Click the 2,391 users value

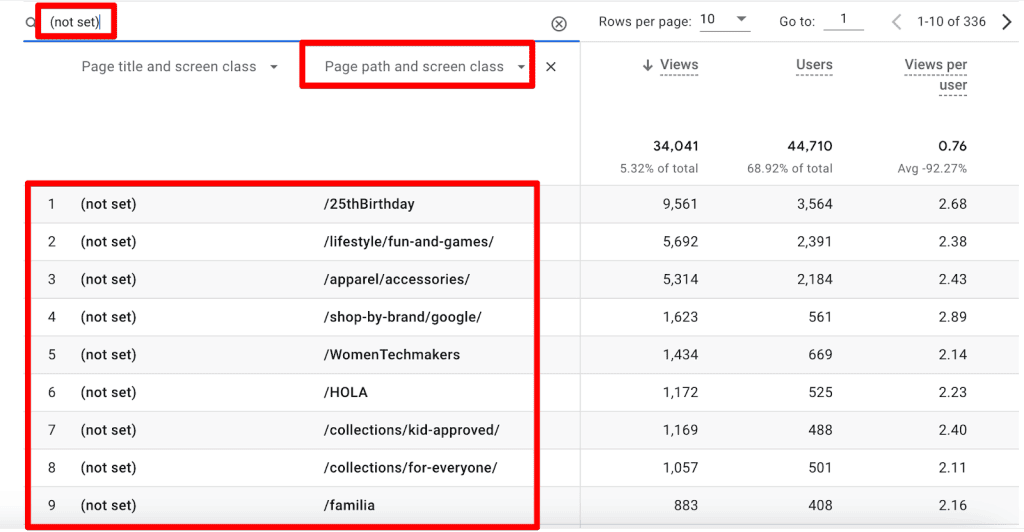tap(814, 242)
